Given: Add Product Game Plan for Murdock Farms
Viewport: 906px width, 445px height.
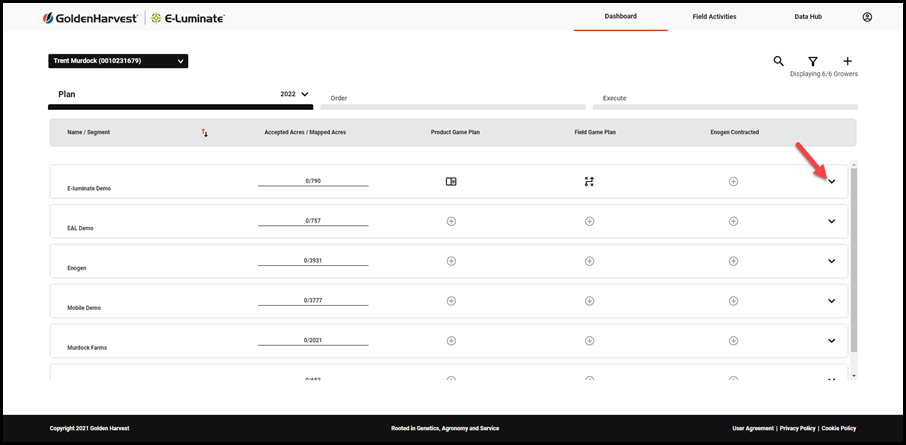Looking at the screenshot, I should [x=451, y=341].
